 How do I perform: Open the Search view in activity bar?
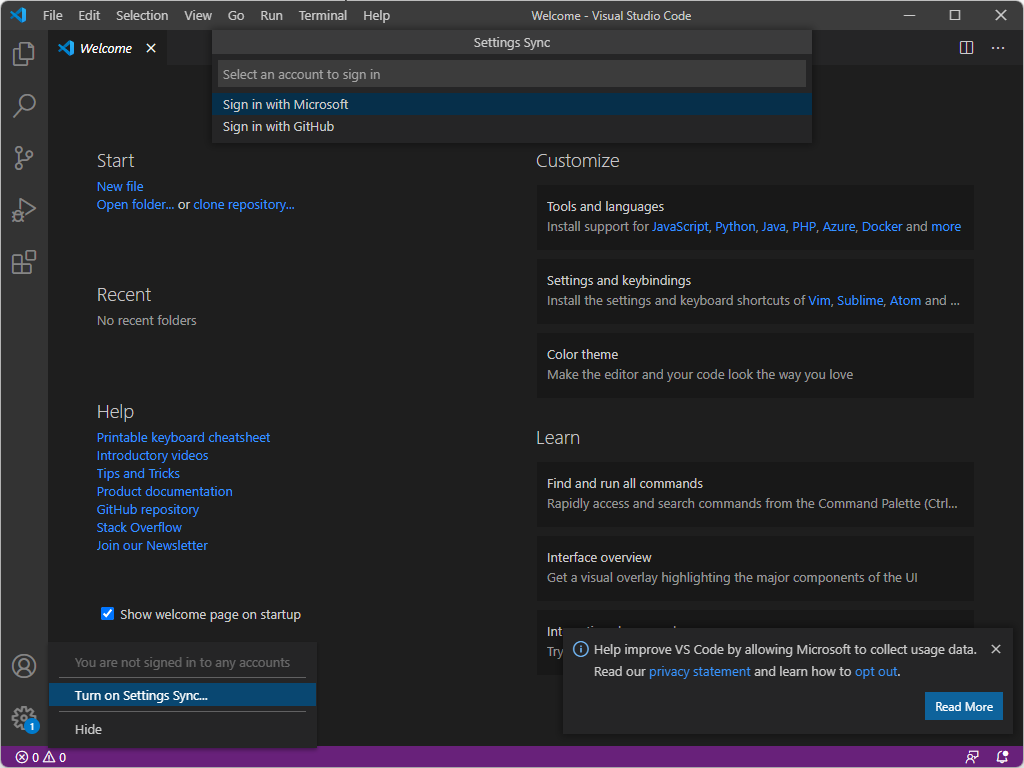(24, 106)
